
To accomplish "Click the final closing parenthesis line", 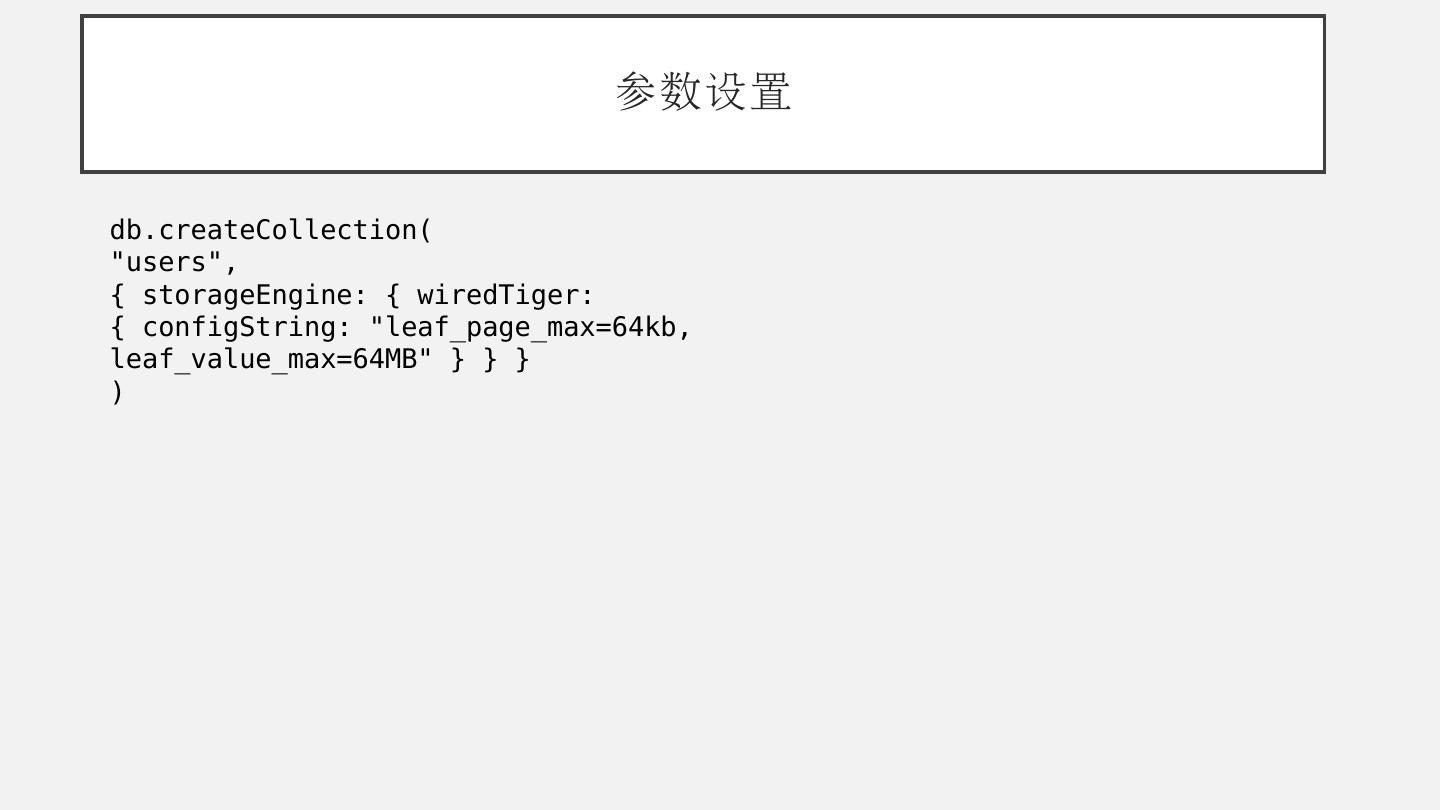I will 117,392.
